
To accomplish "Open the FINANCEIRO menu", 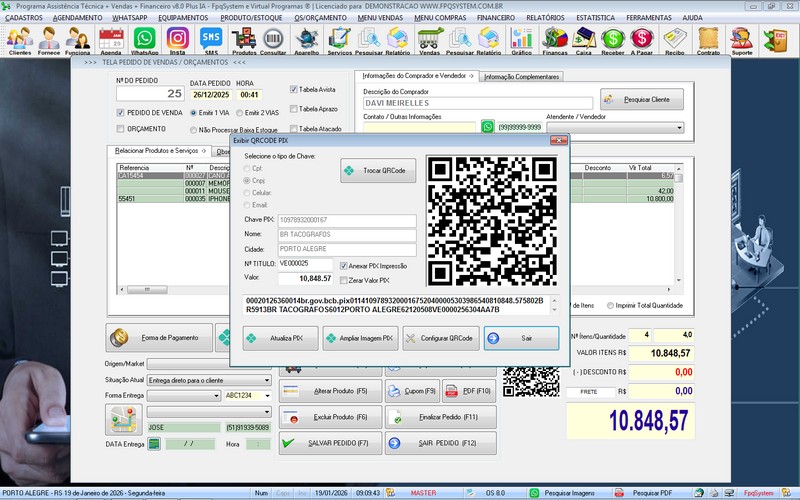I will pos(496,17).
